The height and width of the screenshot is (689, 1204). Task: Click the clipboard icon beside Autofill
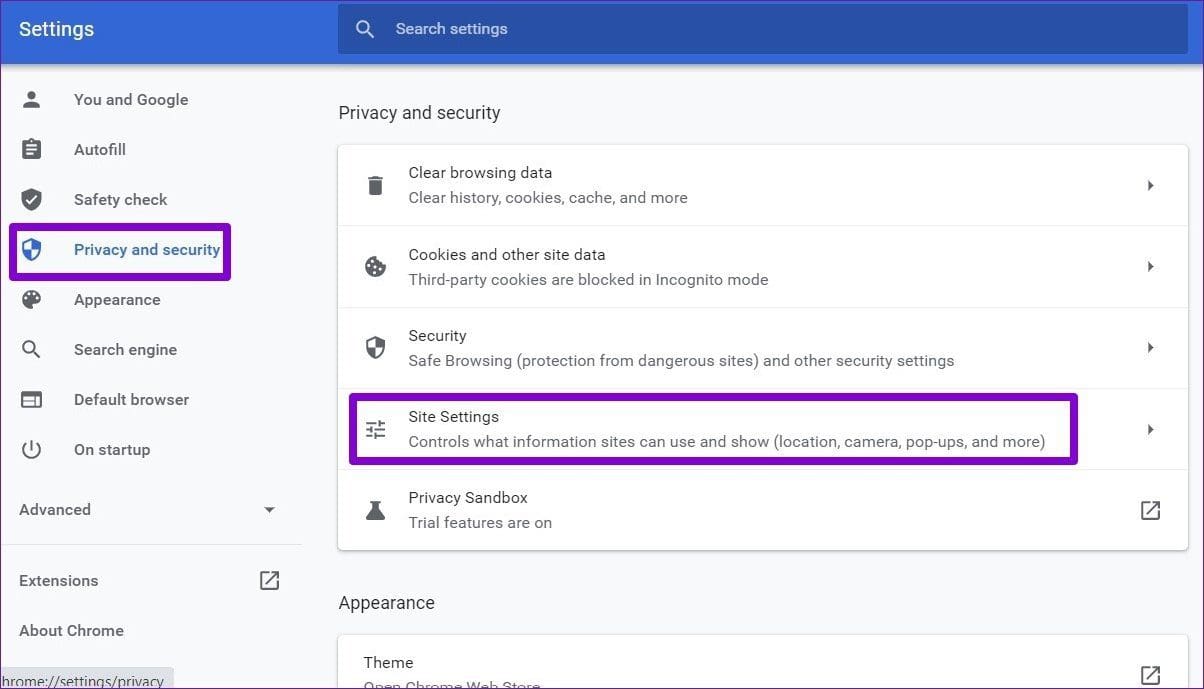click(x=32, y=149)
